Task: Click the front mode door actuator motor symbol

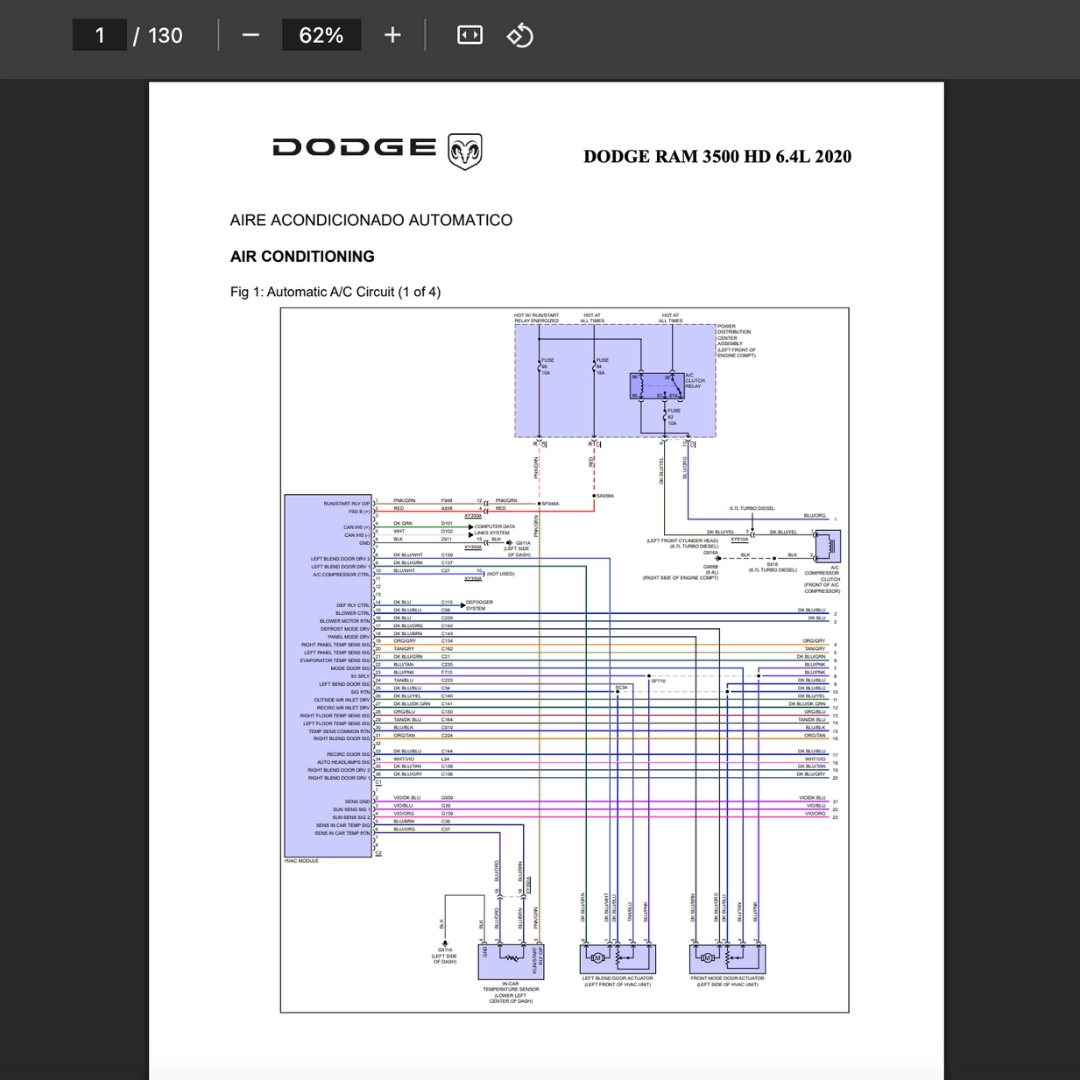Action: click(x=707, y=958)
